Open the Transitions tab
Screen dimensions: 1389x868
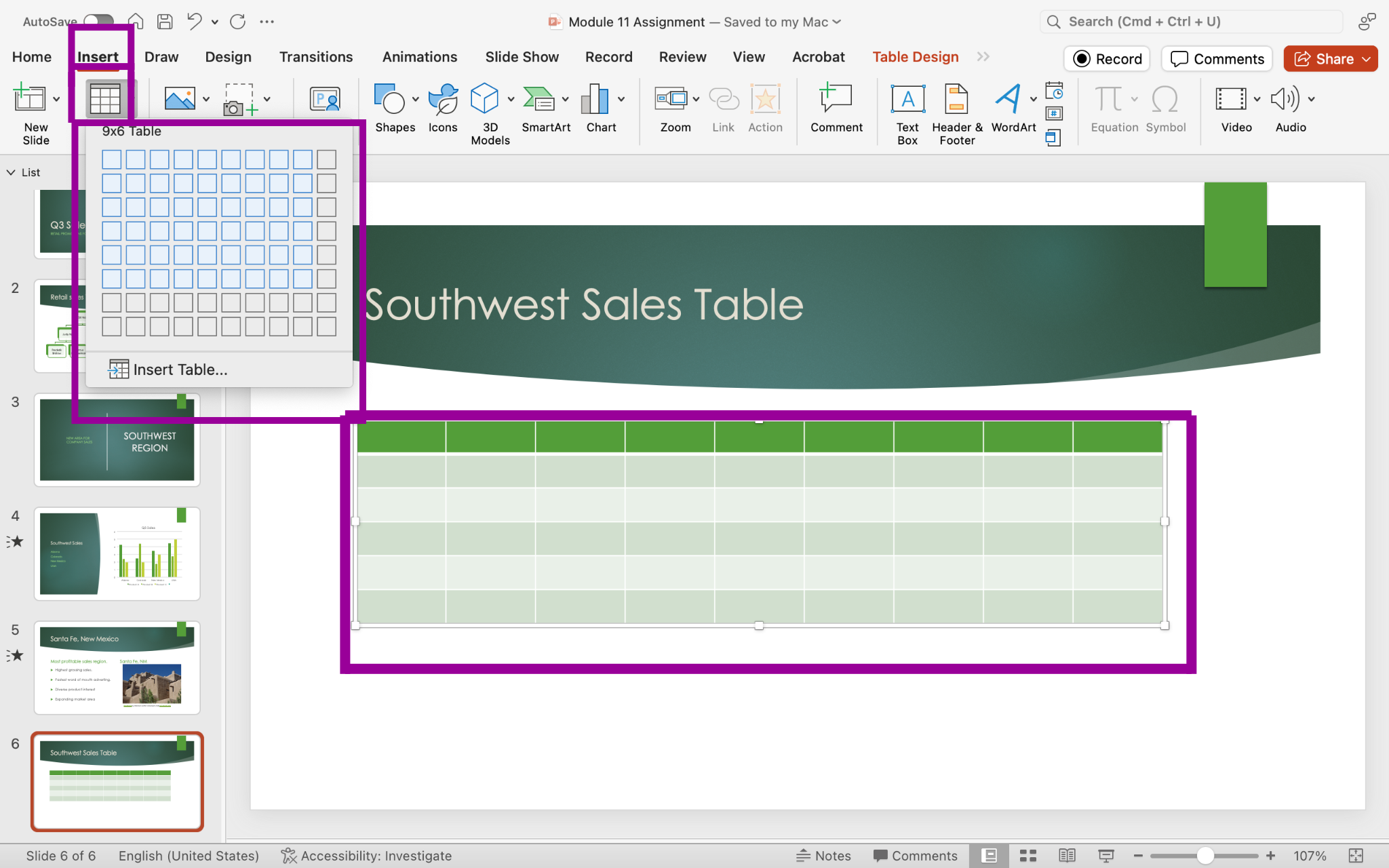pos(316,57)
